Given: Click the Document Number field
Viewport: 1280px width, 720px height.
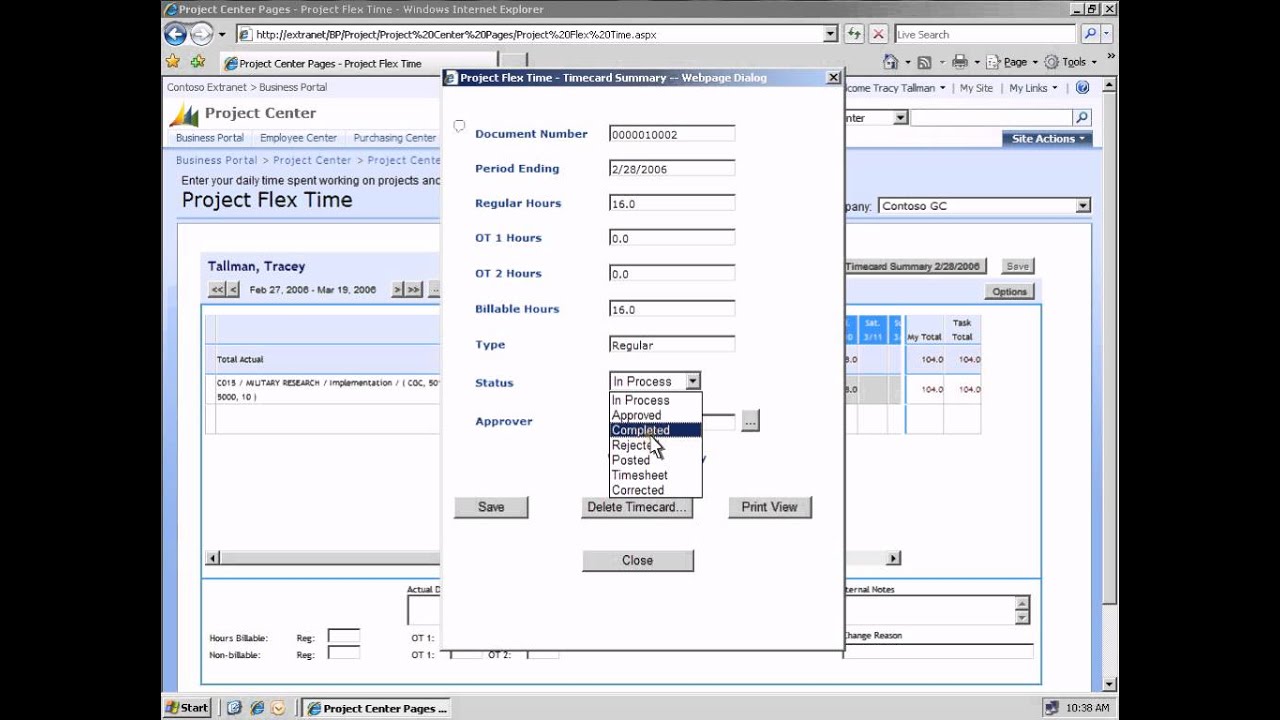Looking at the screenshot, I should (672, 134).
